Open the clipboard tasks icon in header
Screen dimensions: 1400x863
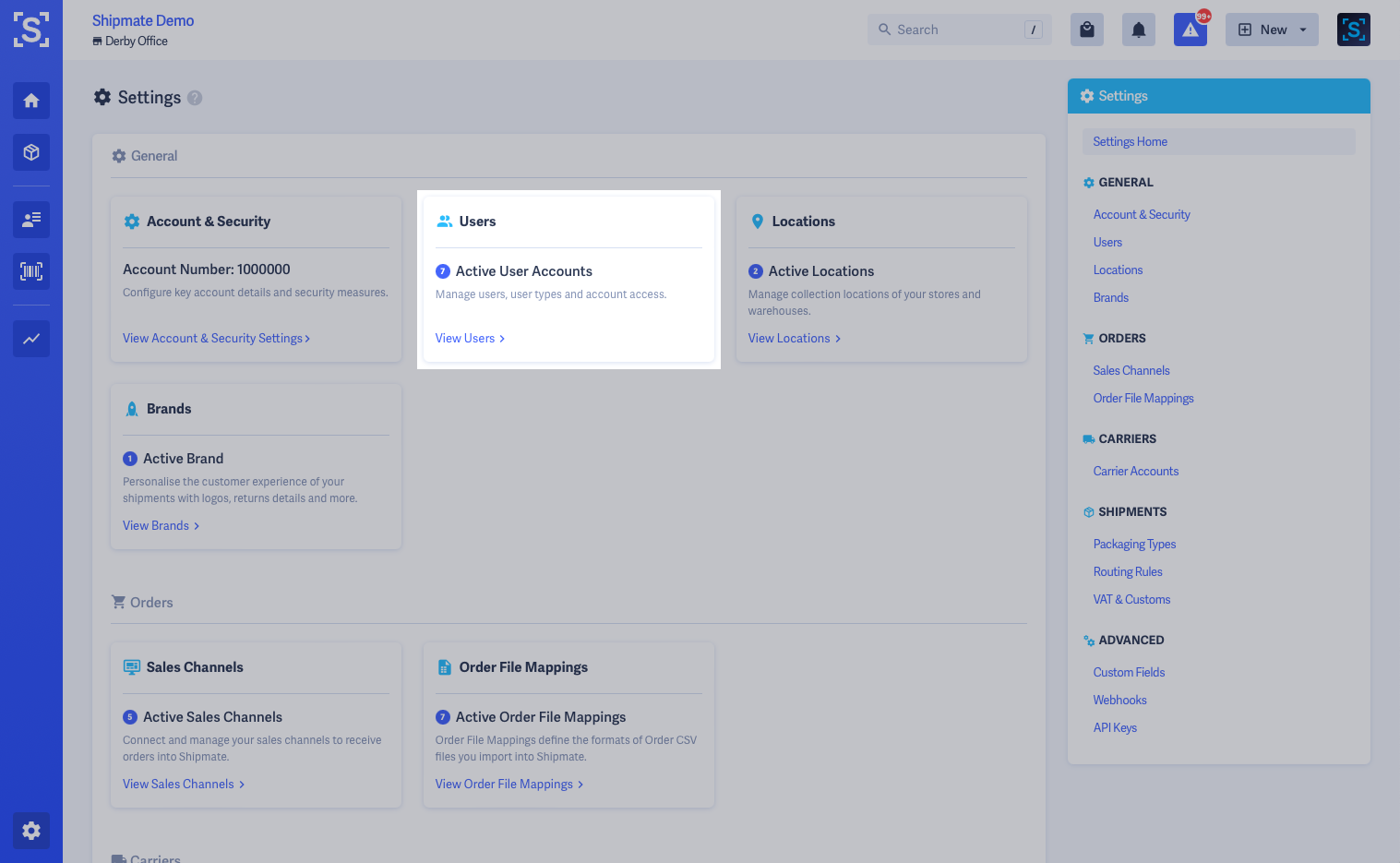coord(1087,30)
